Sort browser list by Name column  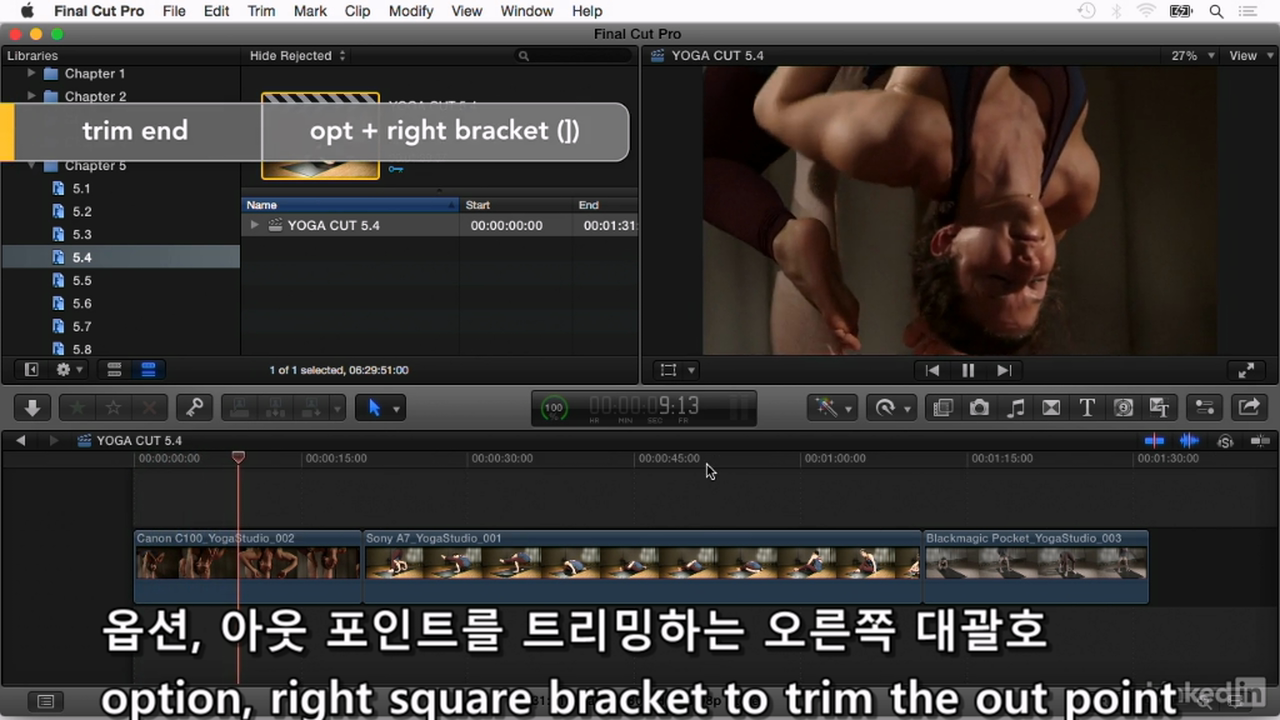(350, 205)
